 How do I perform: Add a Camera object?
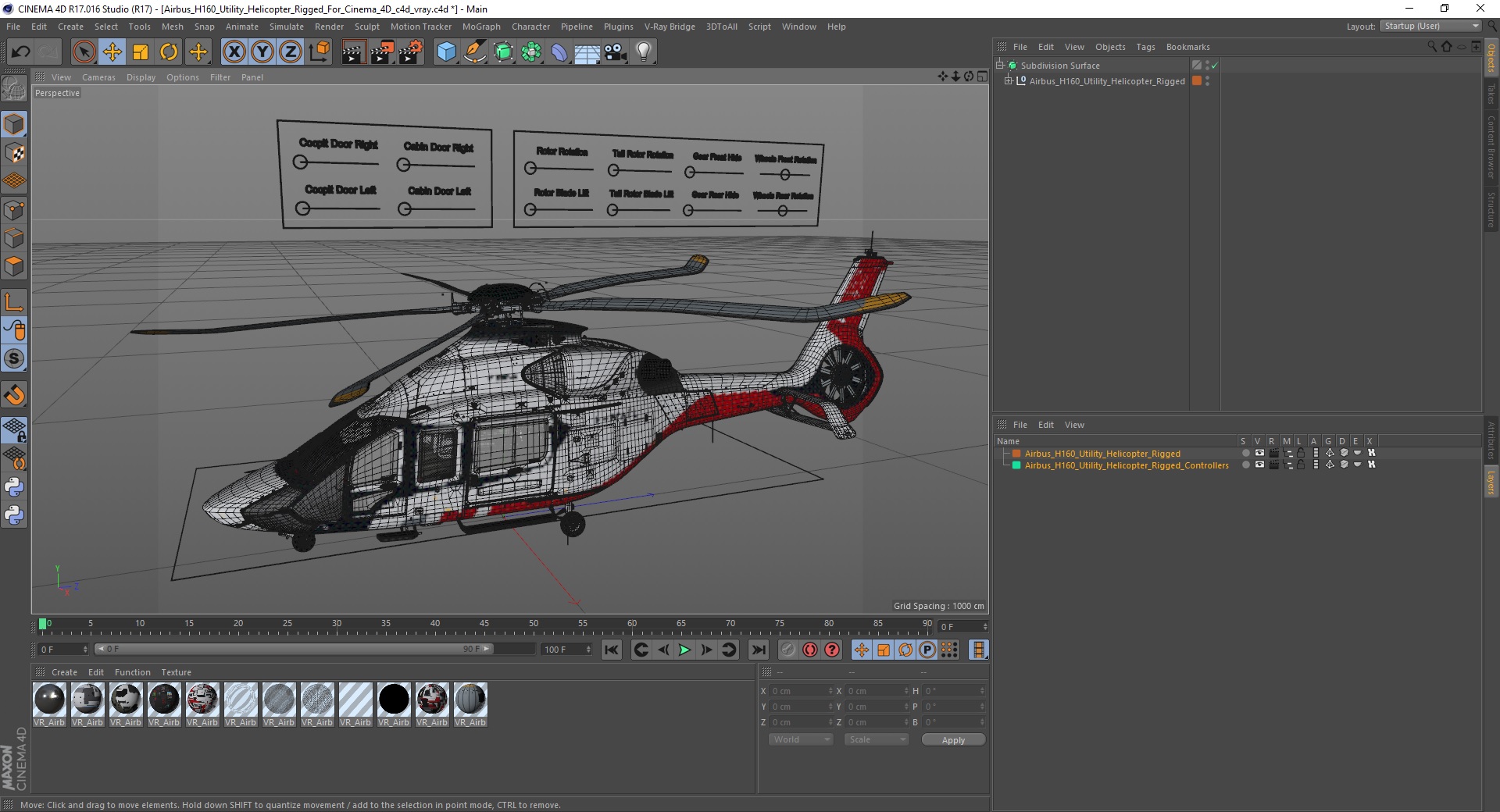pos(615,52)
